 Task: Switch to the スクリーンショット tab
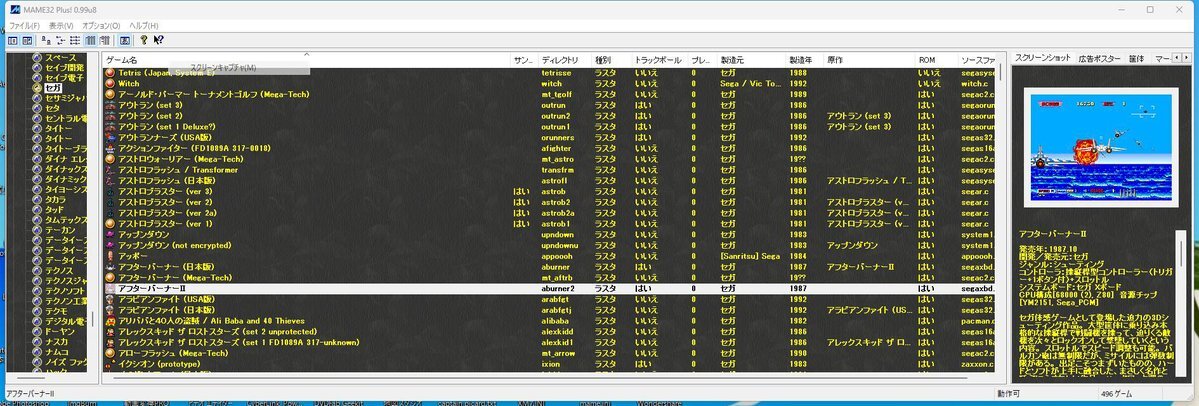tap(1041, 58)
